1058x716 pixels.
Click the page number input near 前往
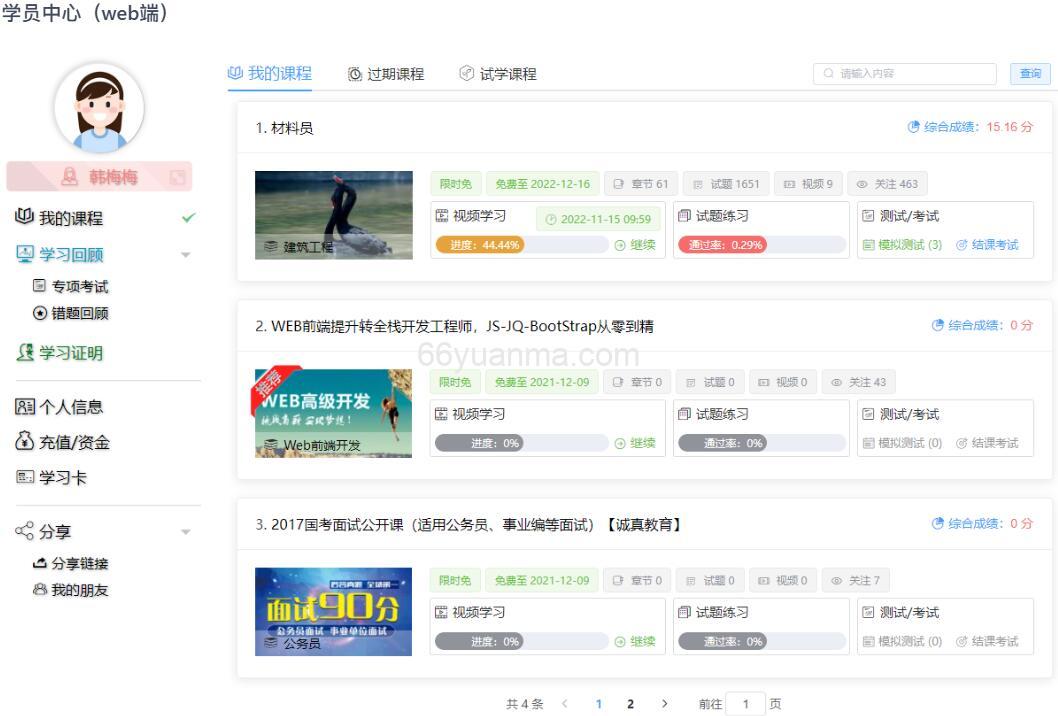pos(745,704)
